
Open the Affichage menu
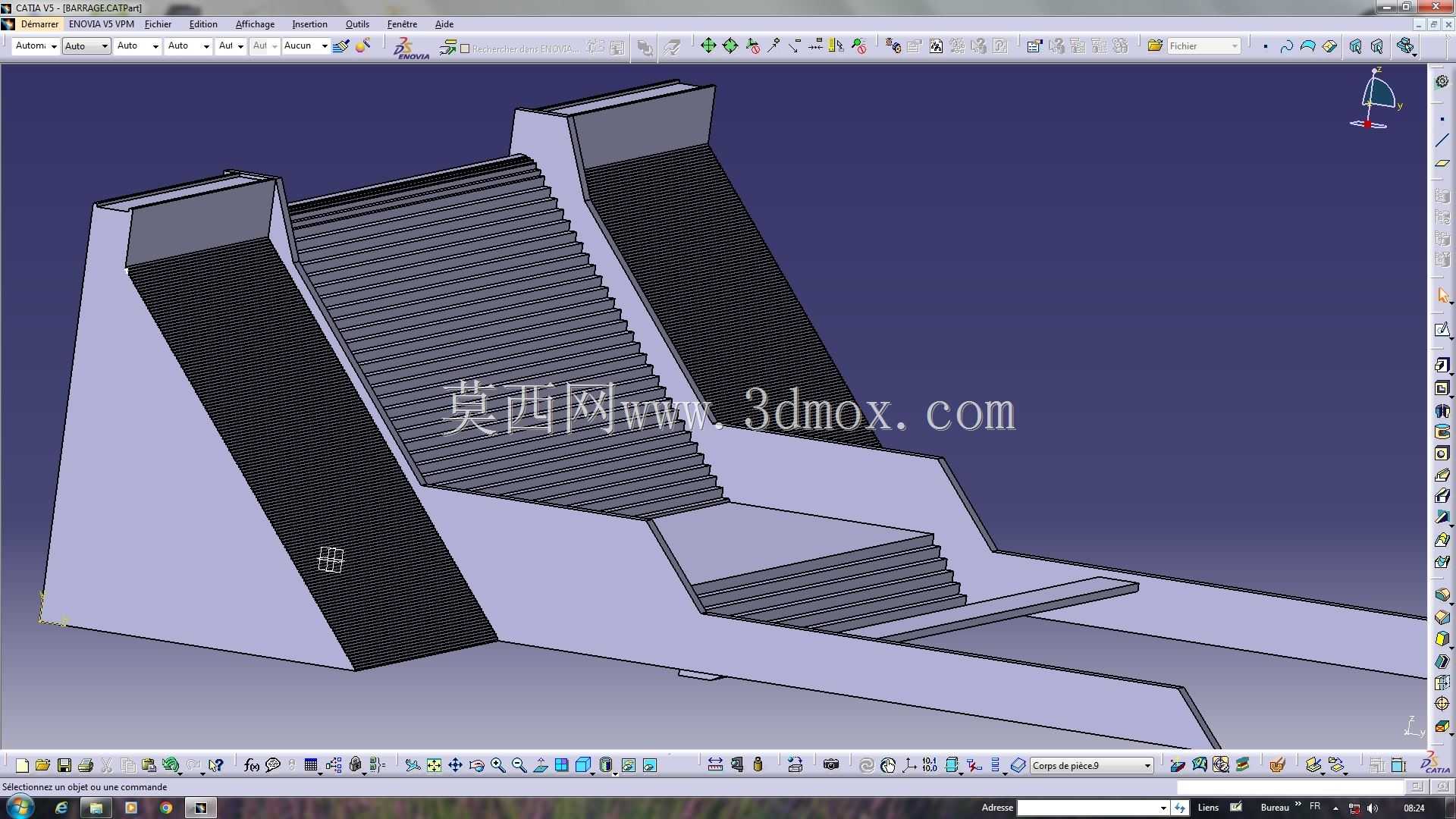[x=255, y=24]
